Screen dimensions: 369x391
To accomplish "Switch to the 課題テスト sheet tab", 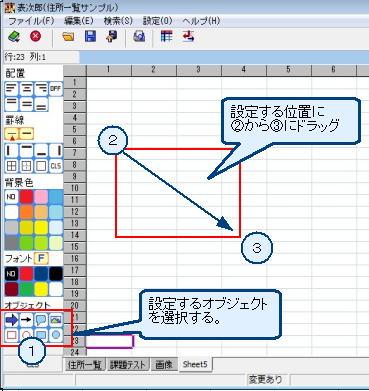I will pyautogui.click(x=128, y=365).
